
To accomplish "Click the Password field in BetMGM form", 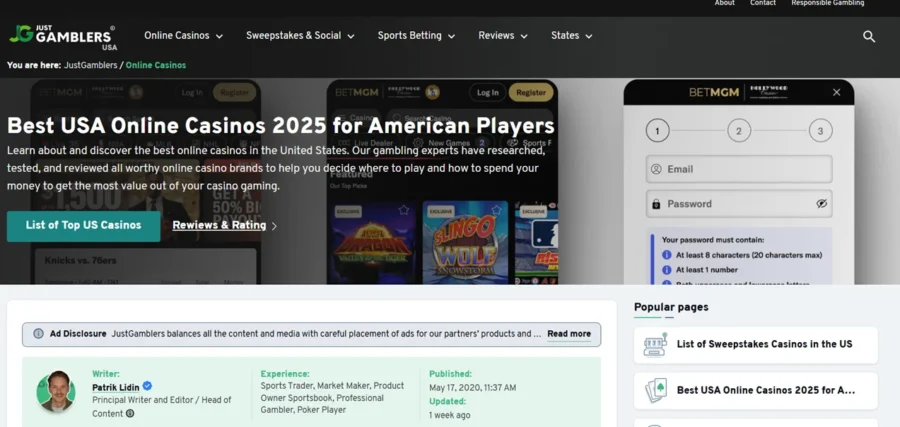I will tap(739, 204).
